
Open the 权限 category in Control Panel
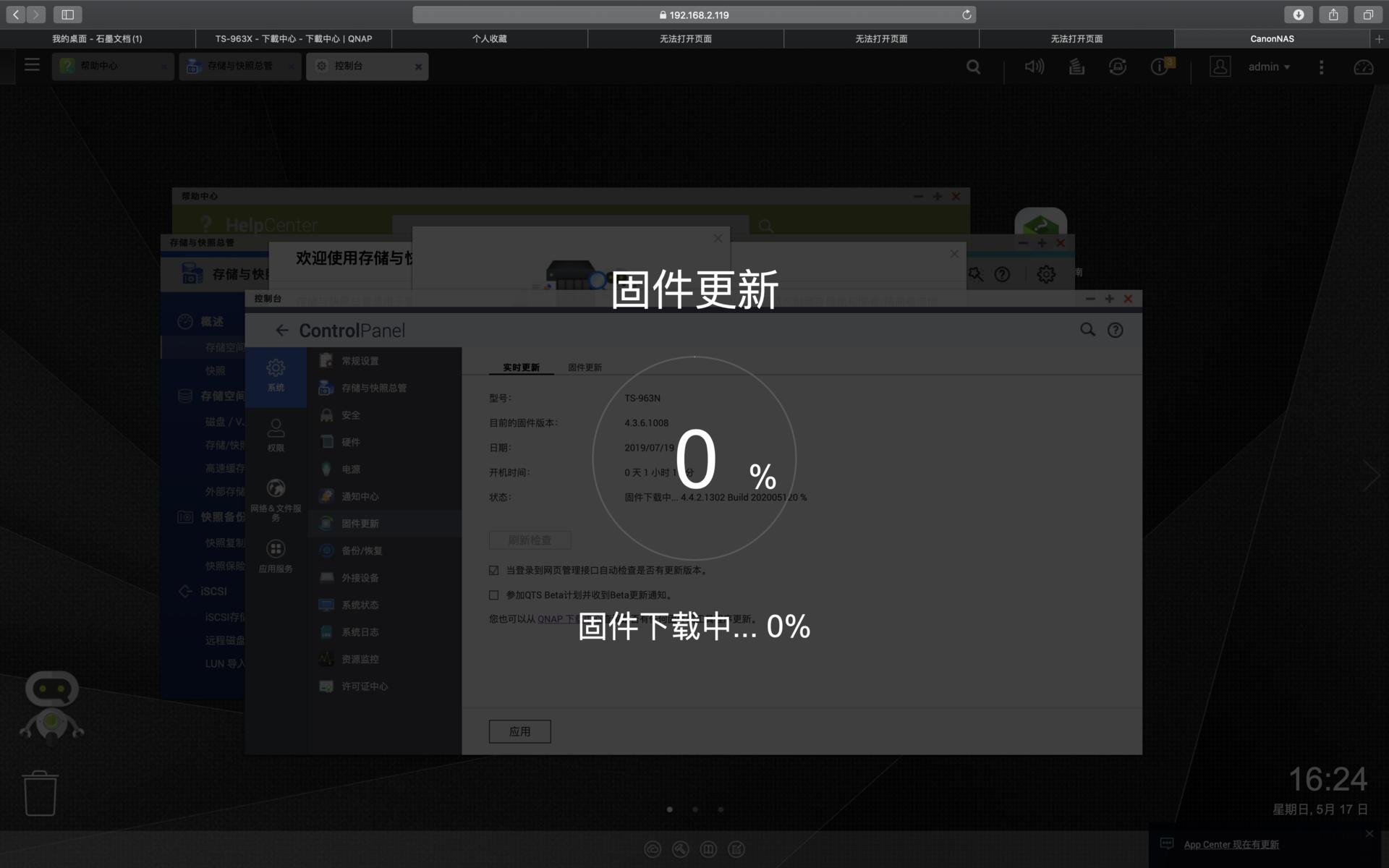click(x=276, y=434)
